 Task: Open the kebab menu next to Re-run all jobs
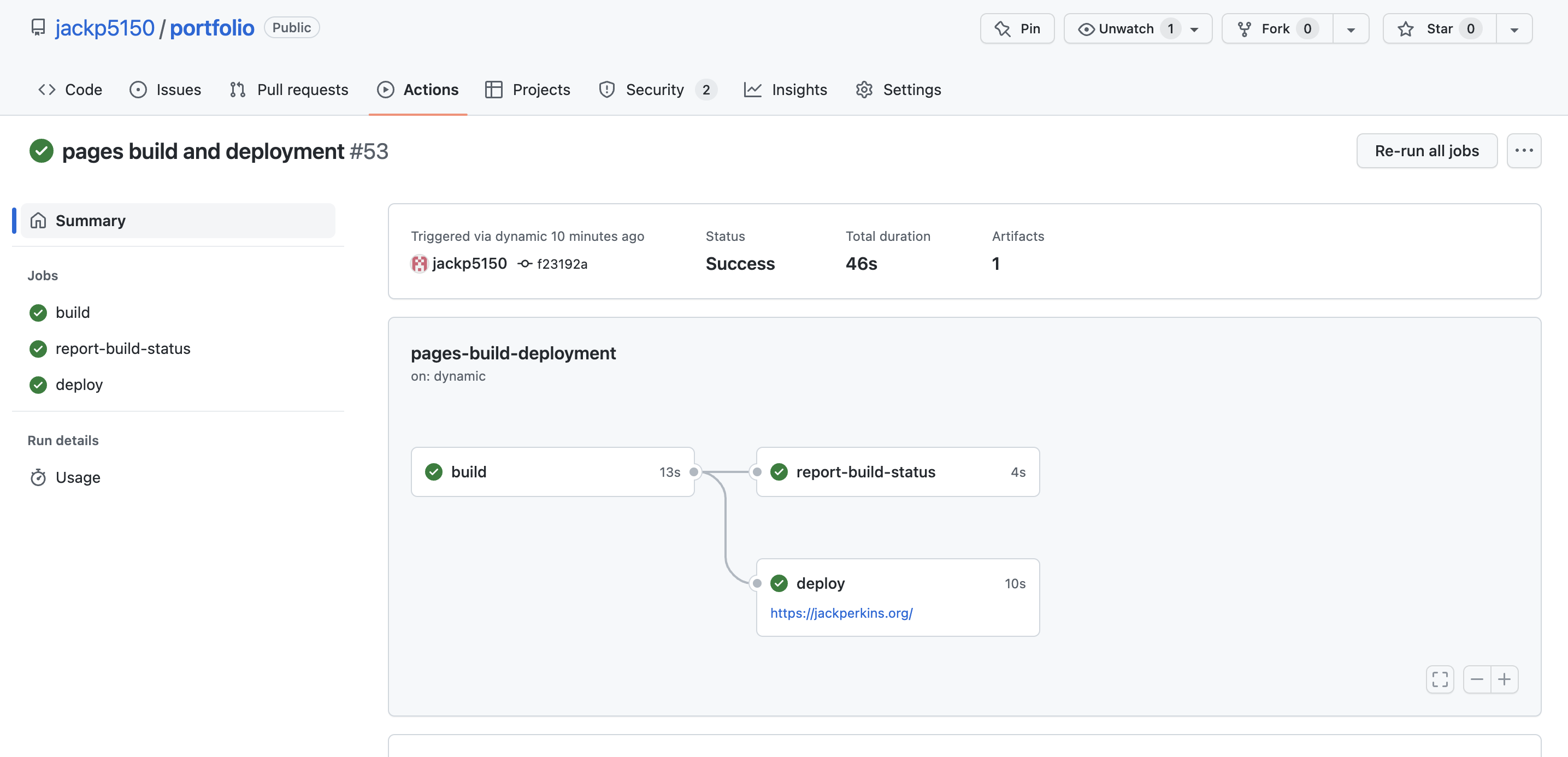pyautogui.click(x=1524, y=150)
